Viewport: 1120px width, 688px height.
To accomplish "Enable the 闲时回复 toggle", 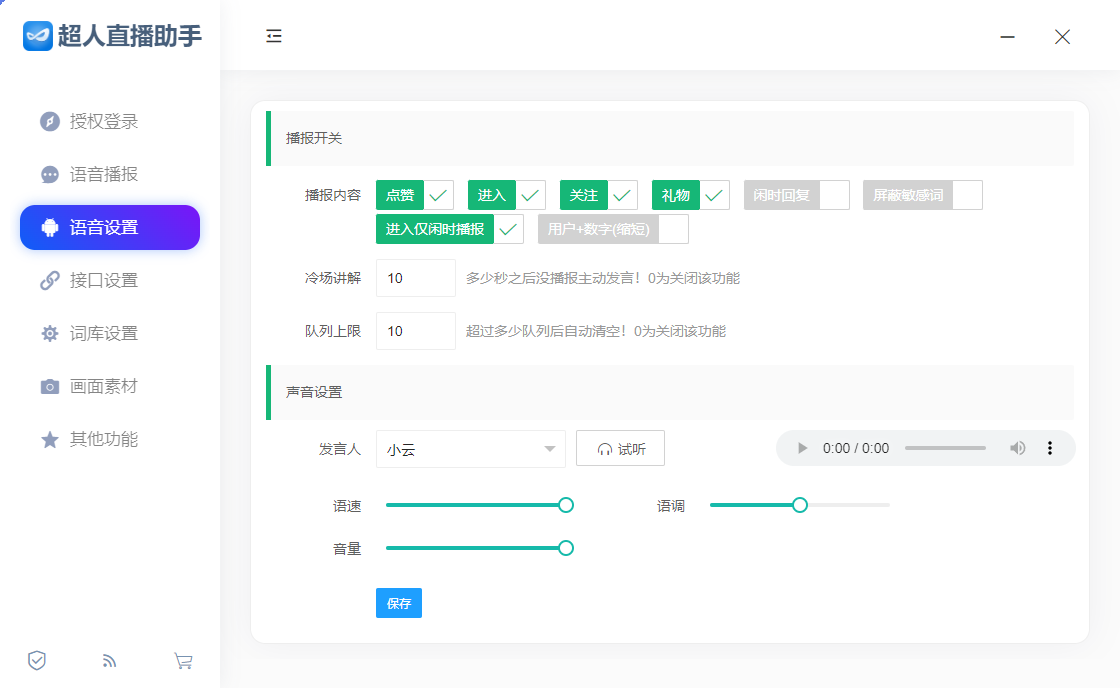I will click(x=796, y=195).
